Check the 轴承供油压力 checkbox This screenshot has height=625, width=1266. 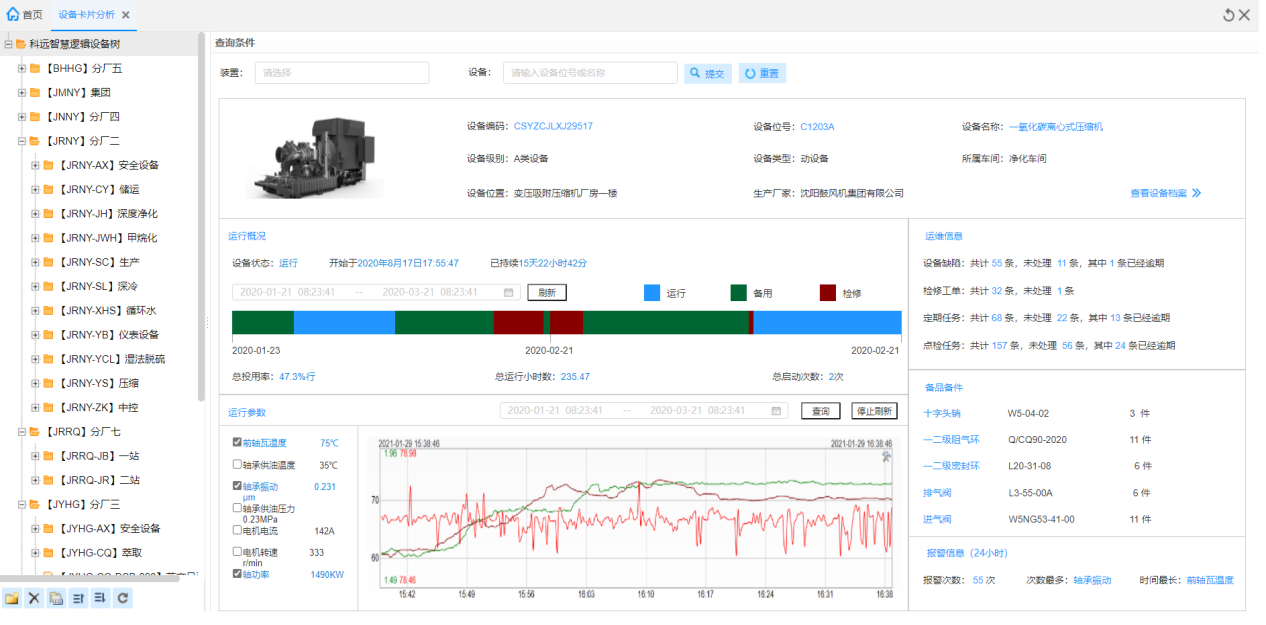point(237,508)
